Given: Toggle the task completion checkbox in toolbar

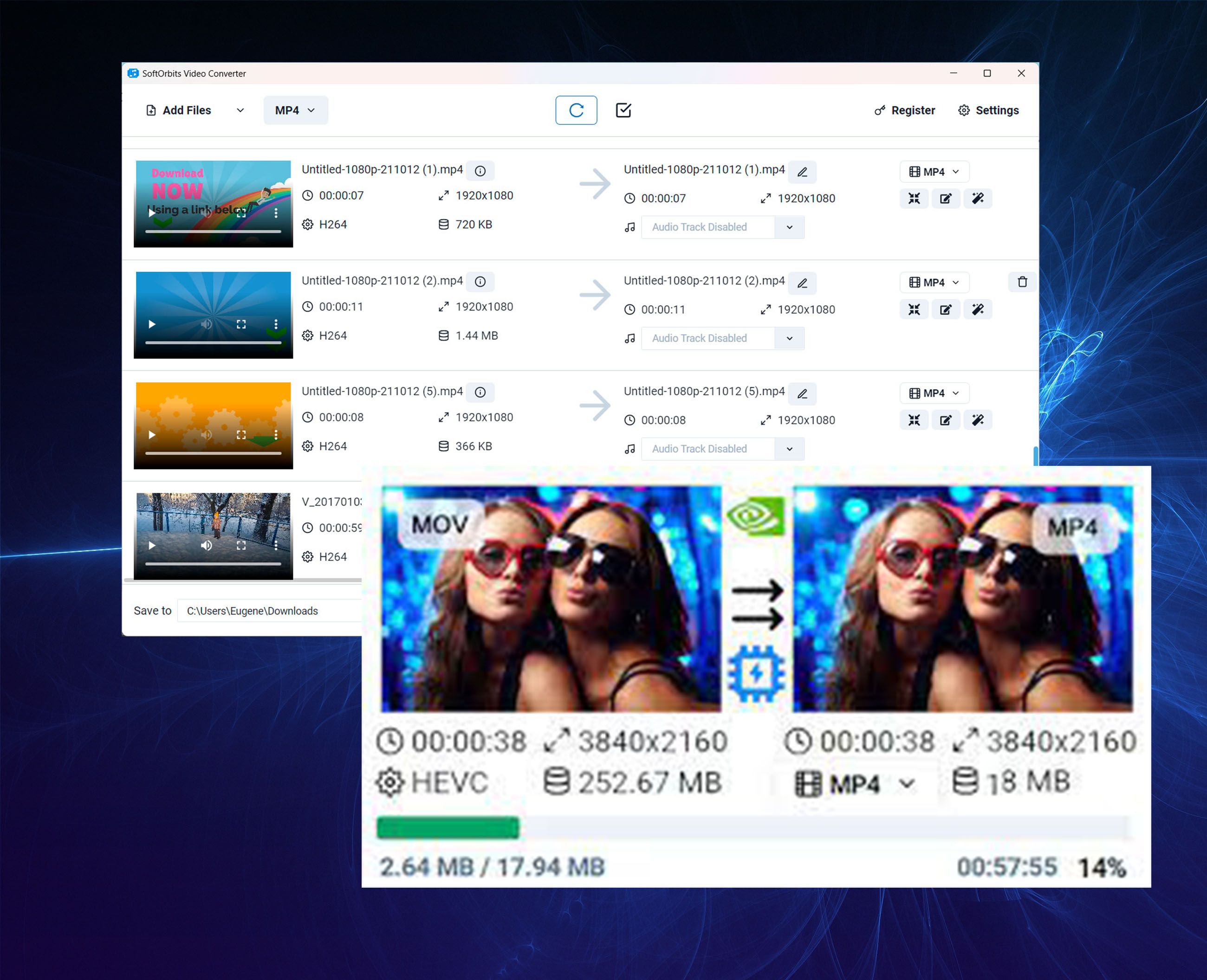Looking at the screenshot, I should pyautogui.click(x=624, y=110).
